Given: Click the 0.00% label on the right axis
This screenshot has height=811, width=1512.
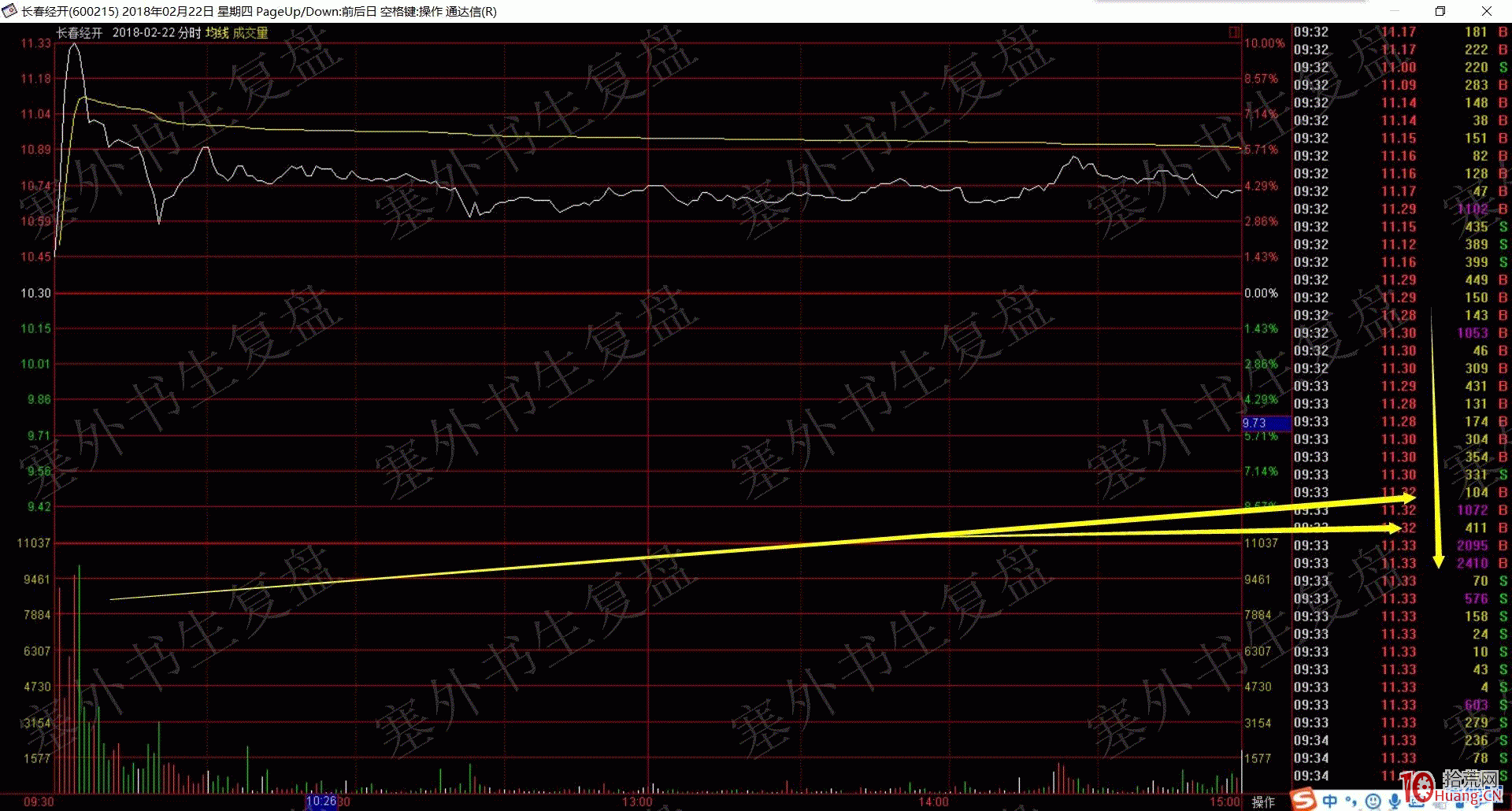Looking at the screenshot, I should (1261, 293).
